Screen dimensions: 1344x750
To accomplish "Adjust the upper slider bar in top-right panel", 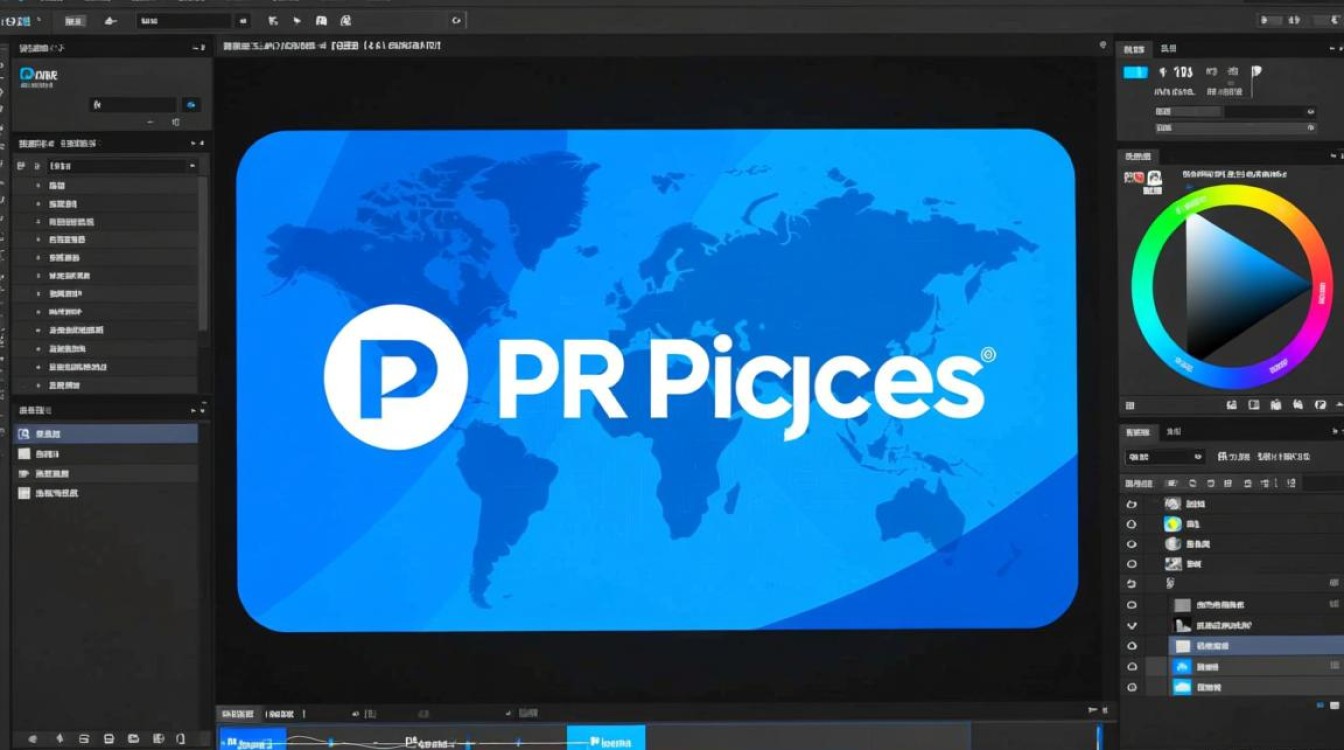I will click(x=1235, y=112).
